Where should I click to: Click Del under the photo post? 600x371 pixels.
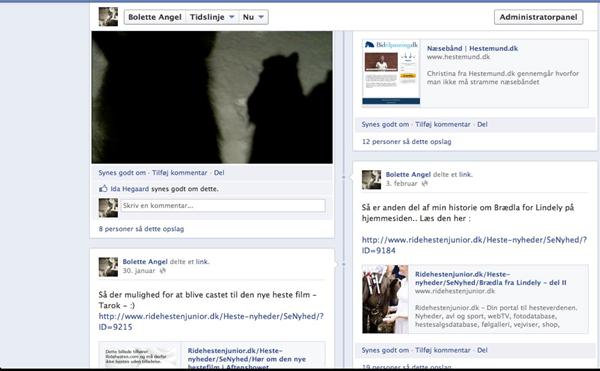click(219, 173)
